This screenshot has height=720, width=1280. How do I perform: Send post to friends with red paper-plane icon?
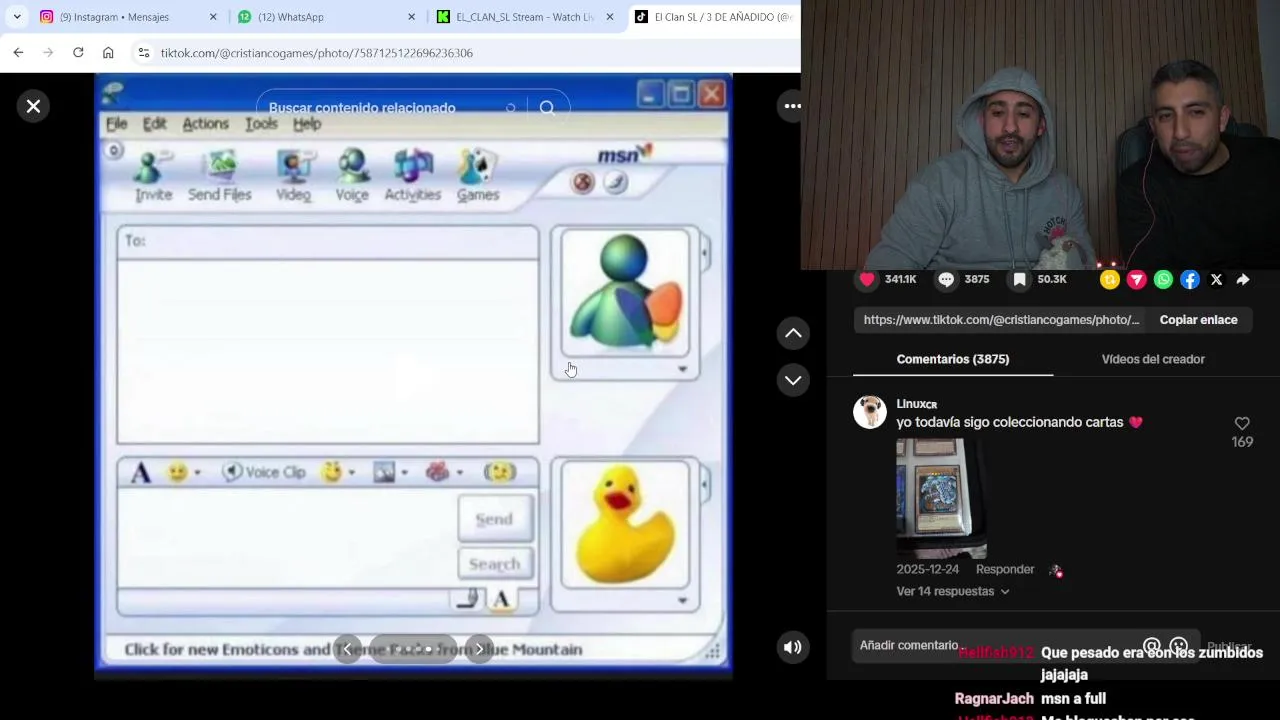click(x=1136, y=280)
